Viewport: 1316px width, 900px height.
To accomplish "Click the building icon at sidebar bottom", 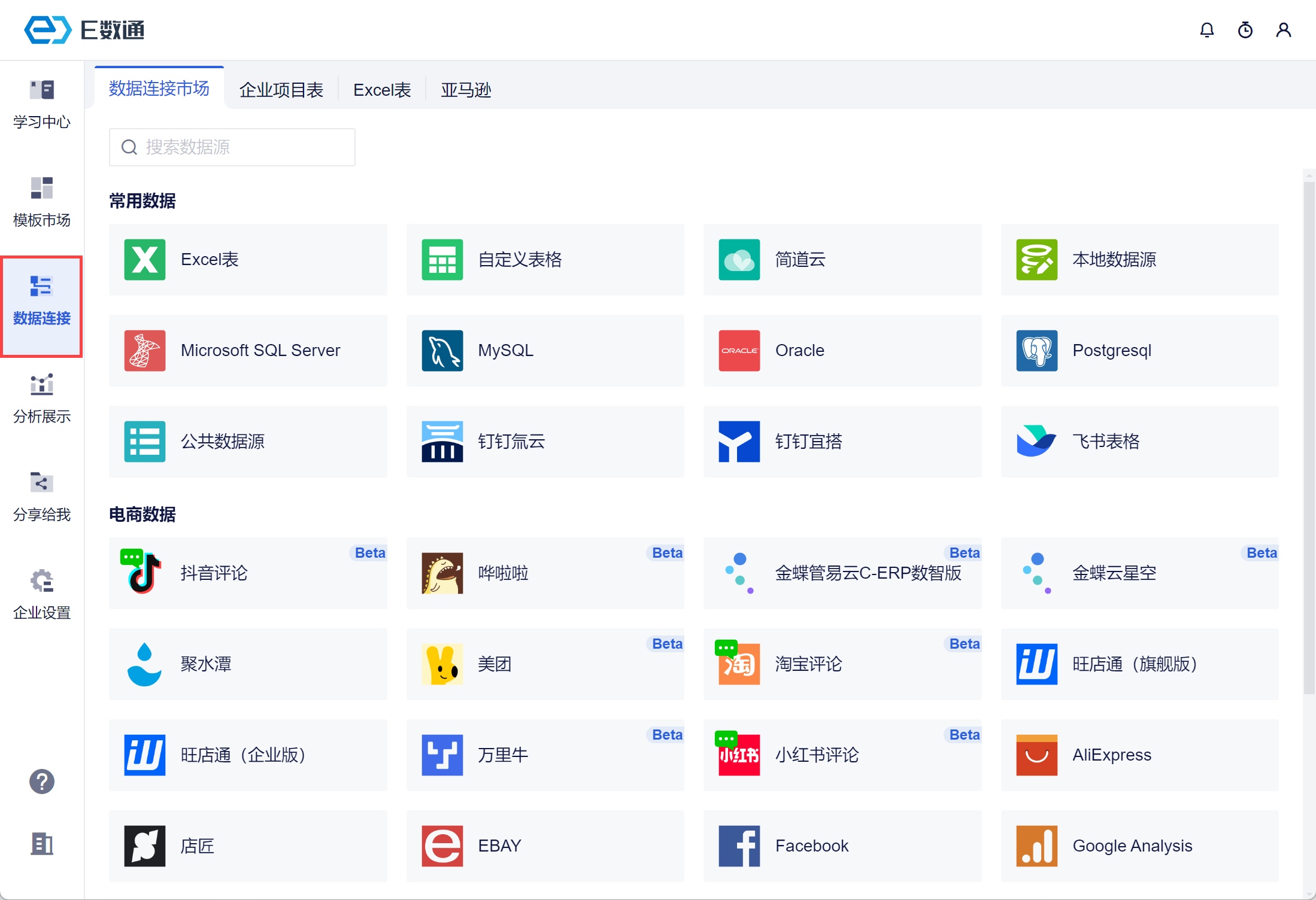I will pyautogui.click(x=42, y=844).
